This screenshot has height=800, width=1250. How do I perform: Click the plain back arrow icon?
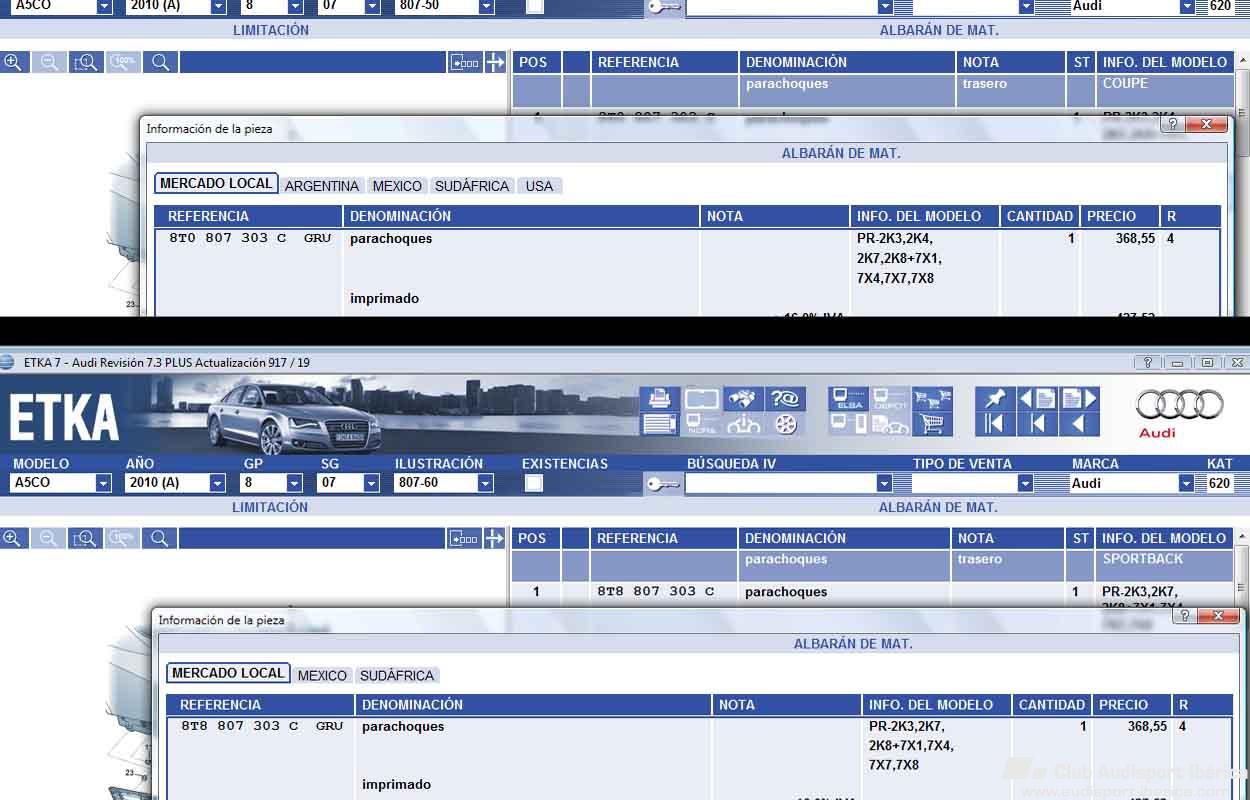(1079, 424)
